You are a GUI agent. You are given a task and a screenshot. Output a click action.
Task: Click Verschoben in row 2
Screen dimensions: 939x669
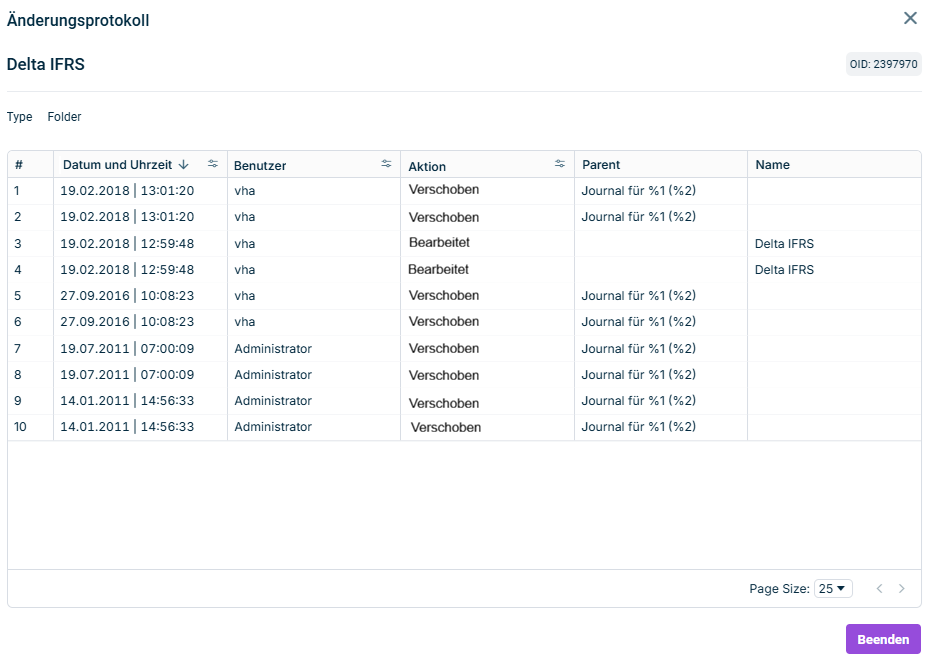[444, 217]
